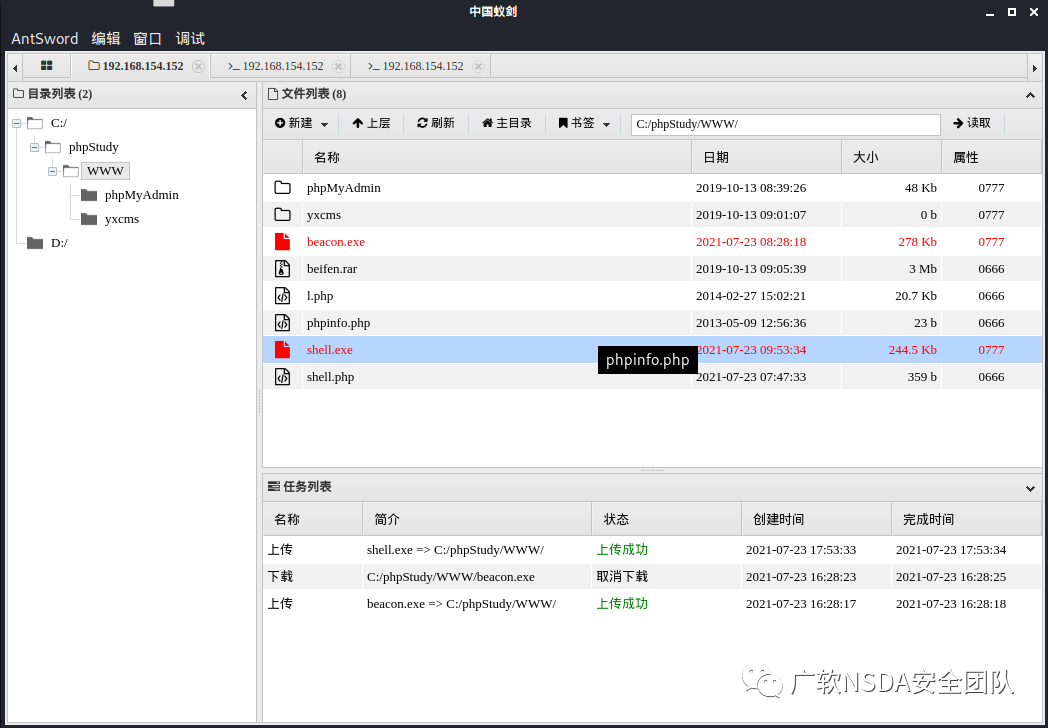Viewport: 1048px width, 728px height.
Task: Click the path input field
Action: click(x=785, y=124)
